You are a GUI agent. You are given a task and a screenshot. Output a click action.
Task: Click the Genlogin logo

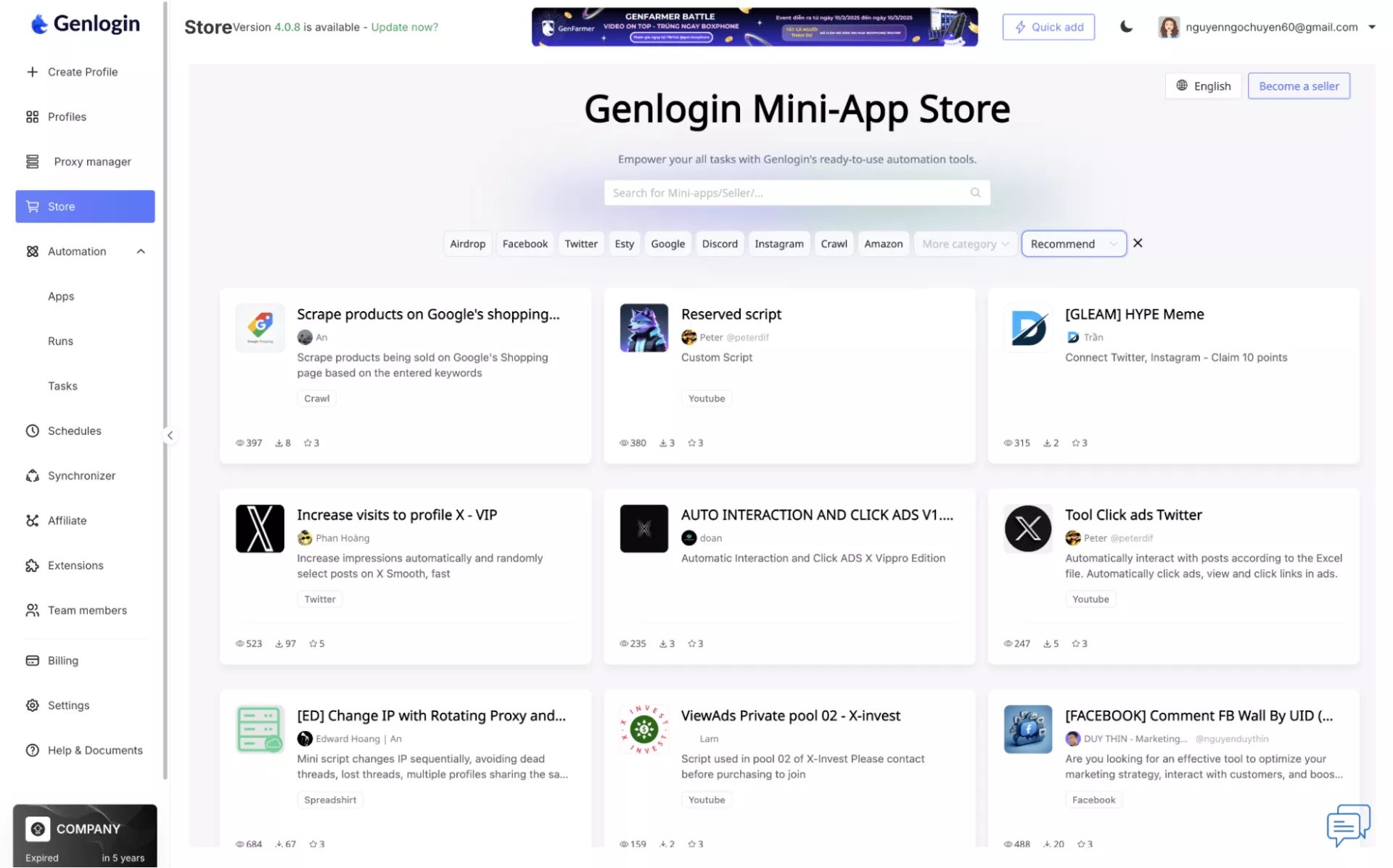click(x=86, y=24)
